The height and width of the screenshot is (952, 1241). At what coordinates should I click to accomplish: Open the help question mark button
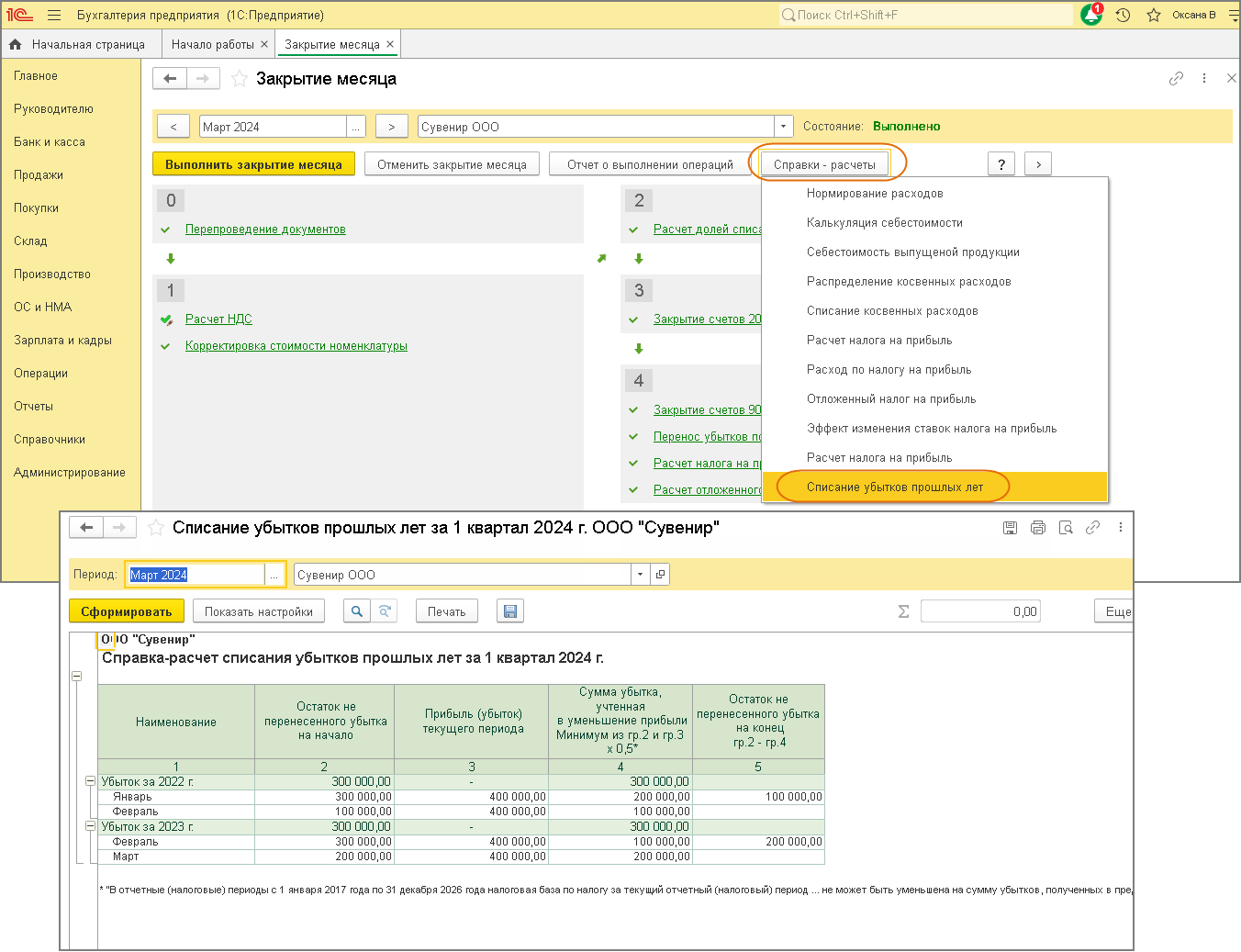pyautogui.click(x=1001, y=164)
